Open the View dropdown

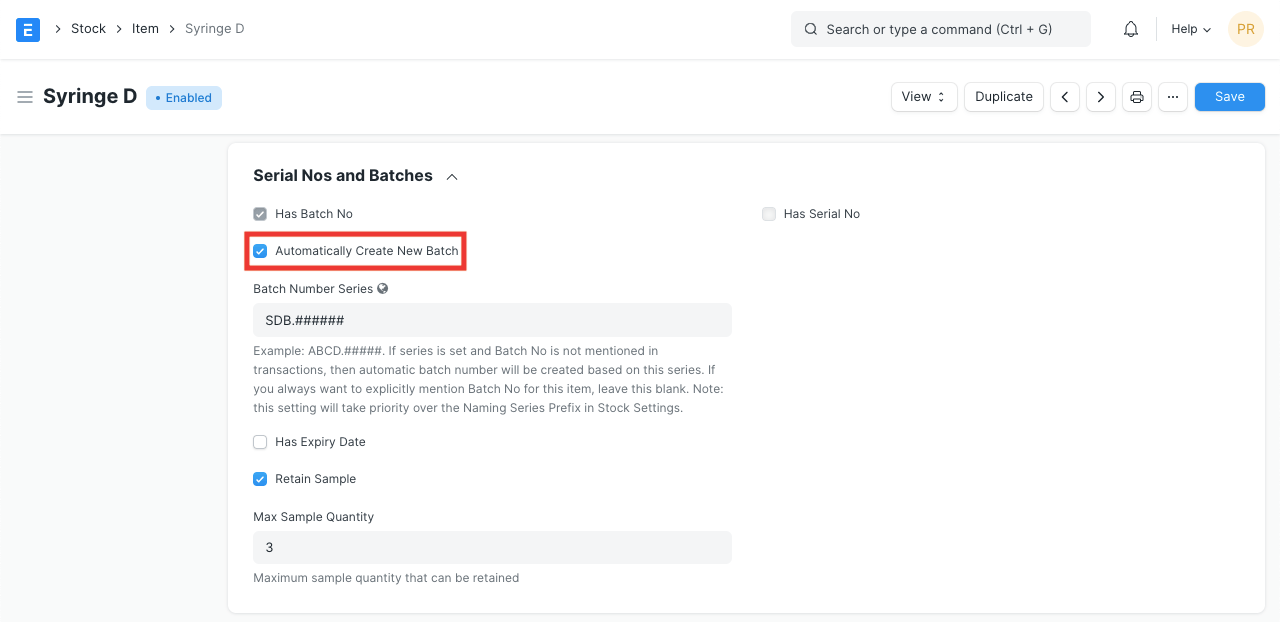(x=924, y=97)
